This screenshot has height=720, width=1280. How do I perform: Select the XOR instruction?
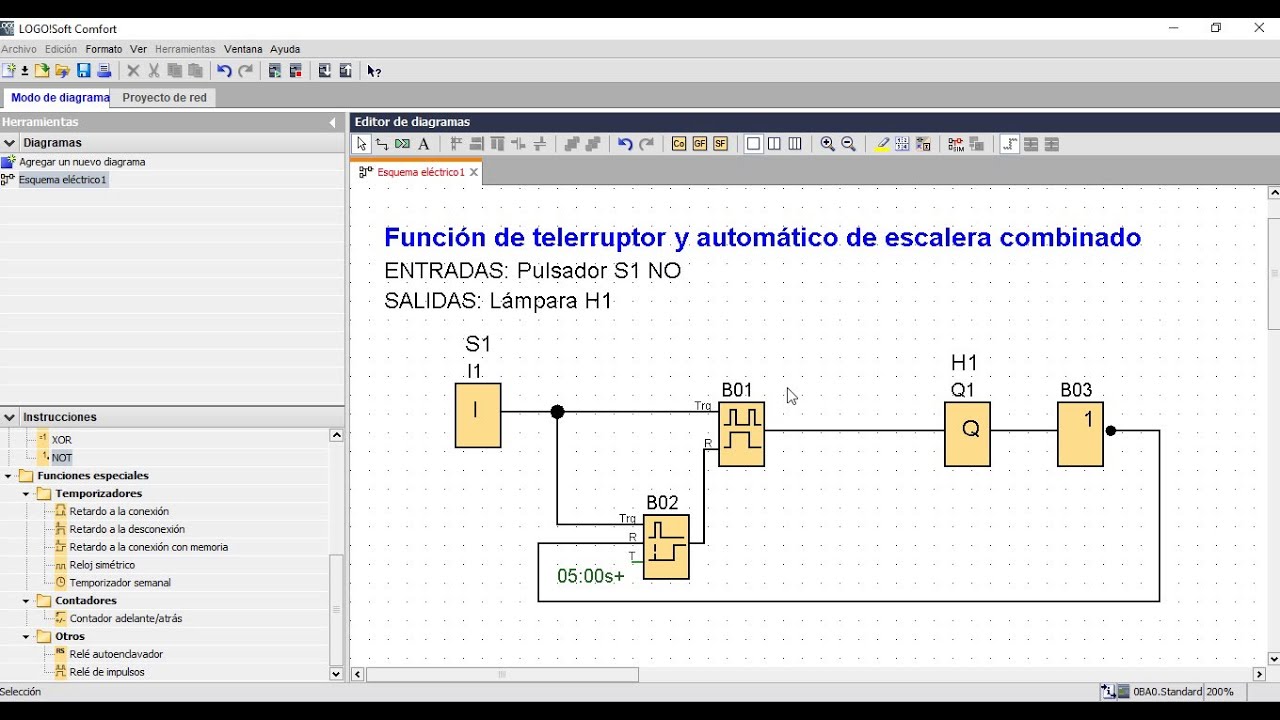coord(61,440)
